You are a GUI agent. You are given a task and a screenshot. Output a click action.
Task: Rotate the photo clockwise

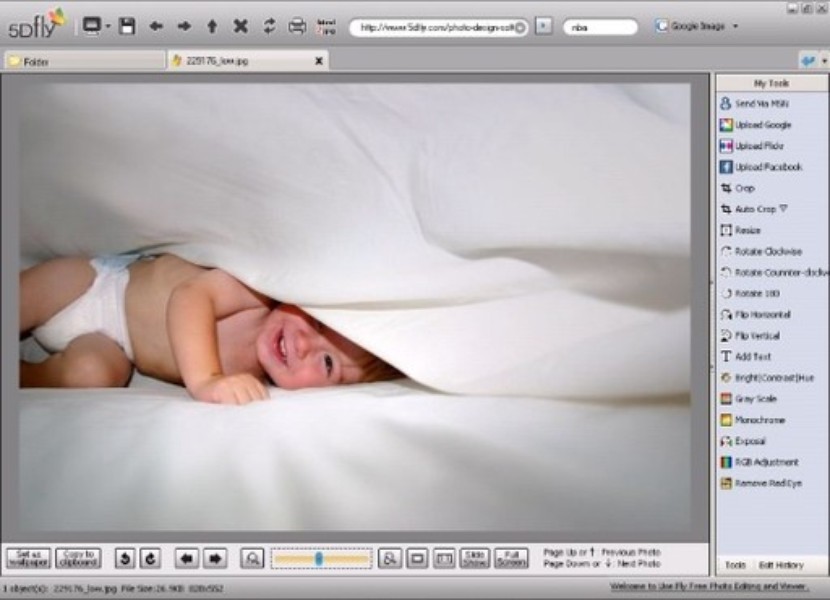(763, 252)
